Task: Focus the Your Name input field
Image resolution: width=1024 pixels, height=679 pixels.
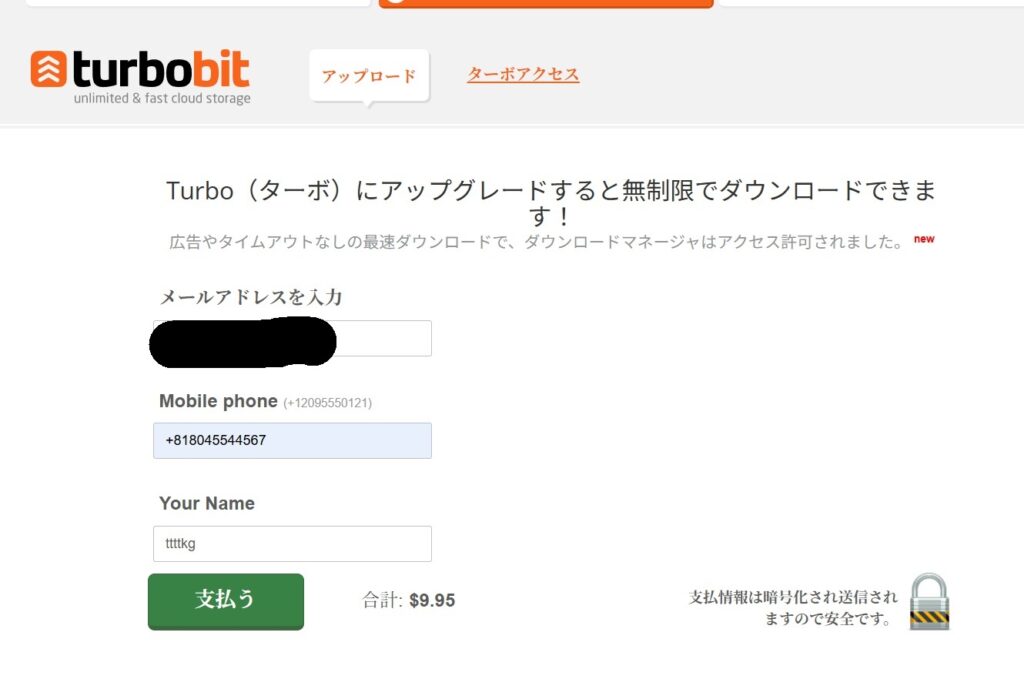Action: coord(293,544)
